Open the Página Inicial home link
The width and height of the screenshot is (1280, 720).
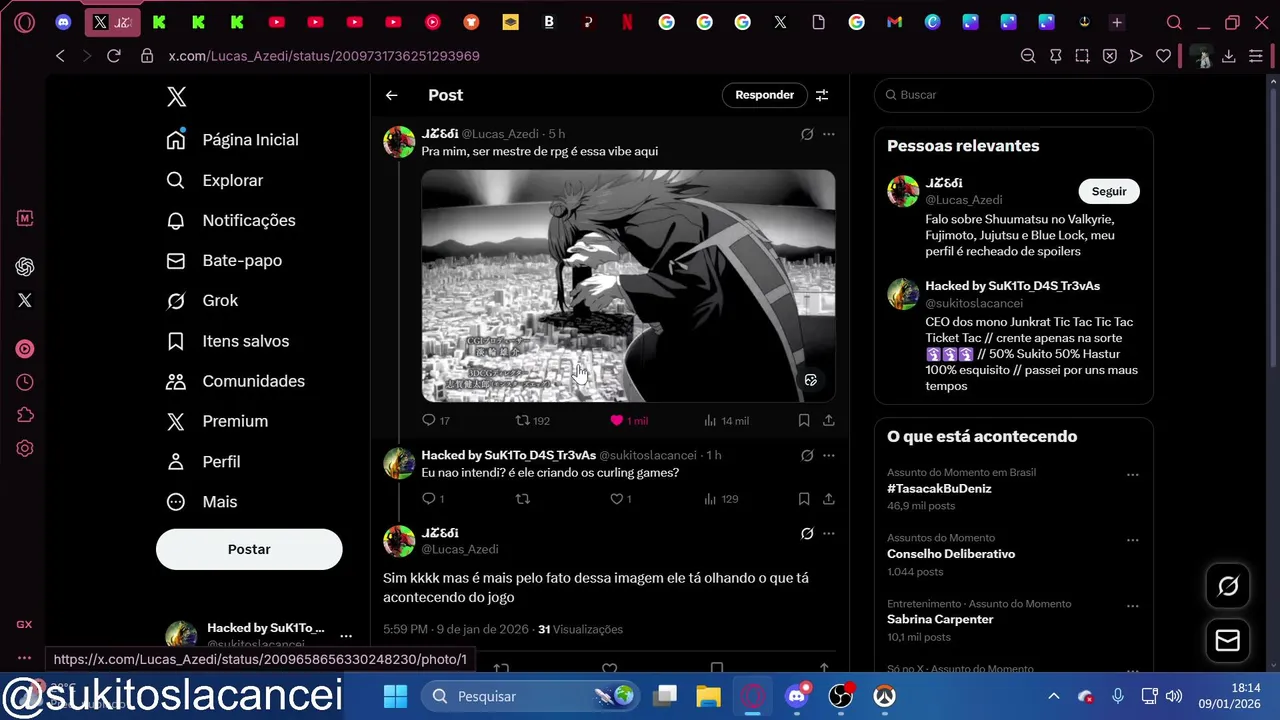(232, 140)
